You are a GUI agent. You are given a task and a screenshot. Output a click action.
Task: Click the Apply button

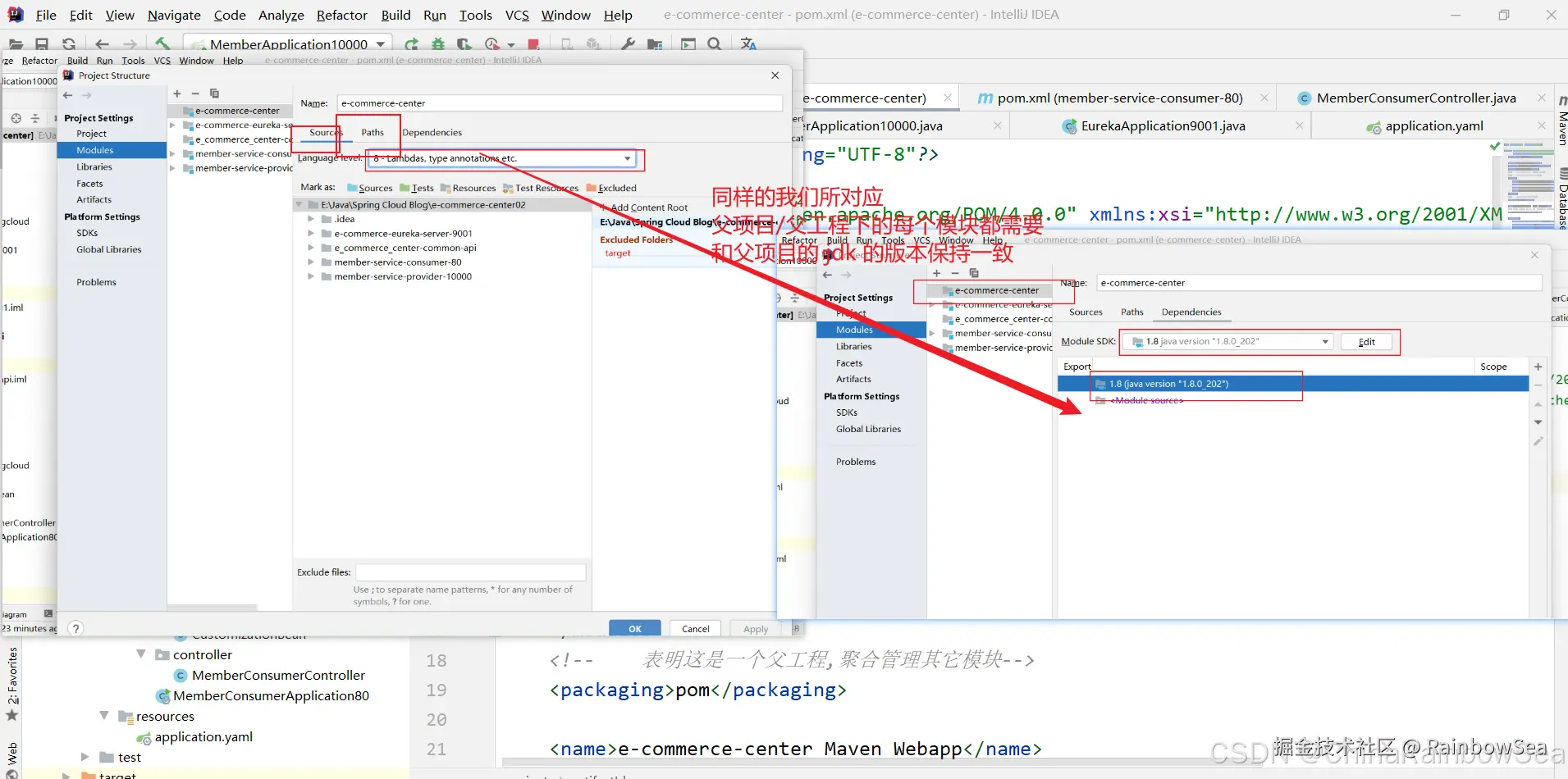point(756,629)
